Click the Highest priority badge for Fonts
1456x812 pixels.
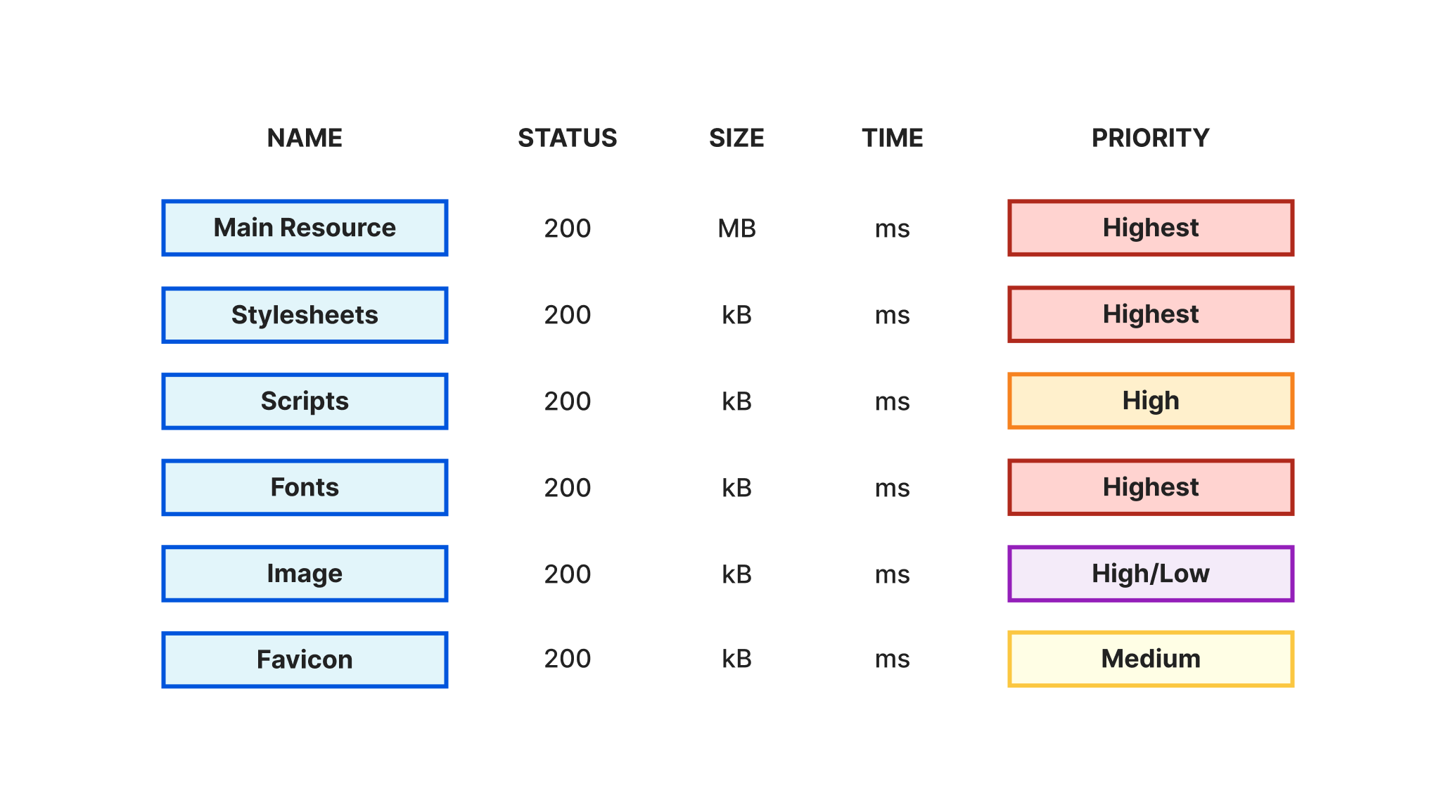(x=1150, y=487)
